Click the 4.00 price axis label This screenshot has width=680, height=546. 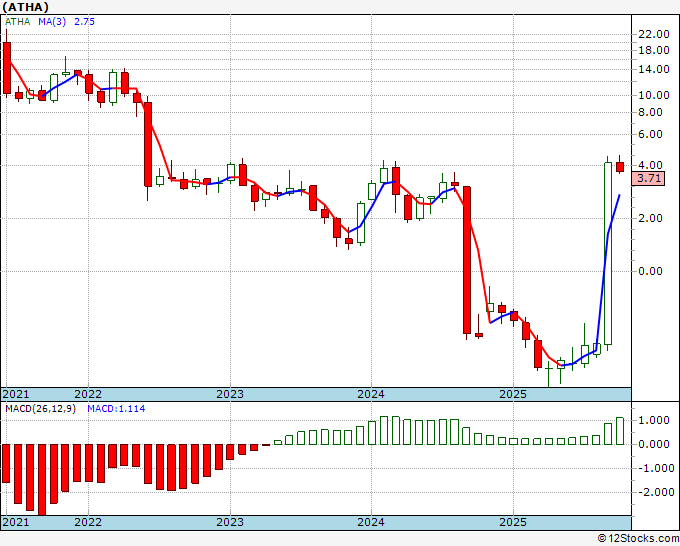[651, 165]
